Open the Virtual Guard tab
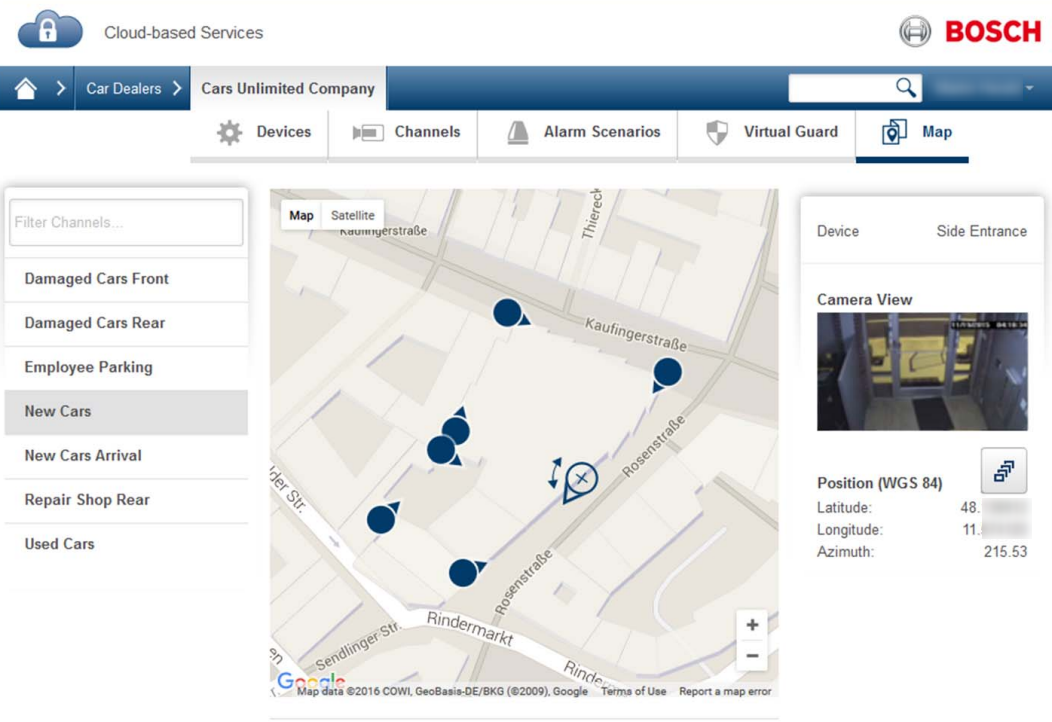Viewport: 1052px width, 722px height. (x=771, y=132)
